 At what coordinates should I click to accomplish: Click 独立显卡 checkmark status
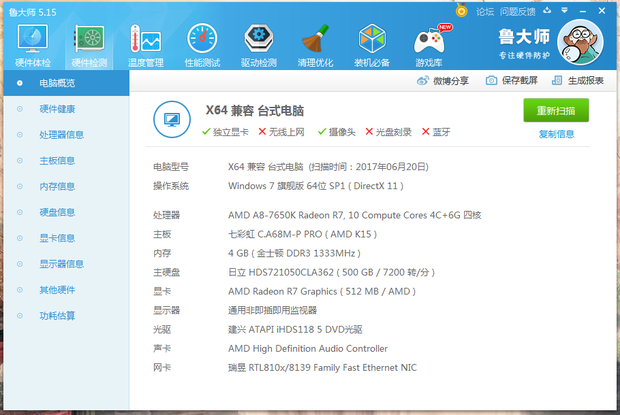(x=225, y=132)
